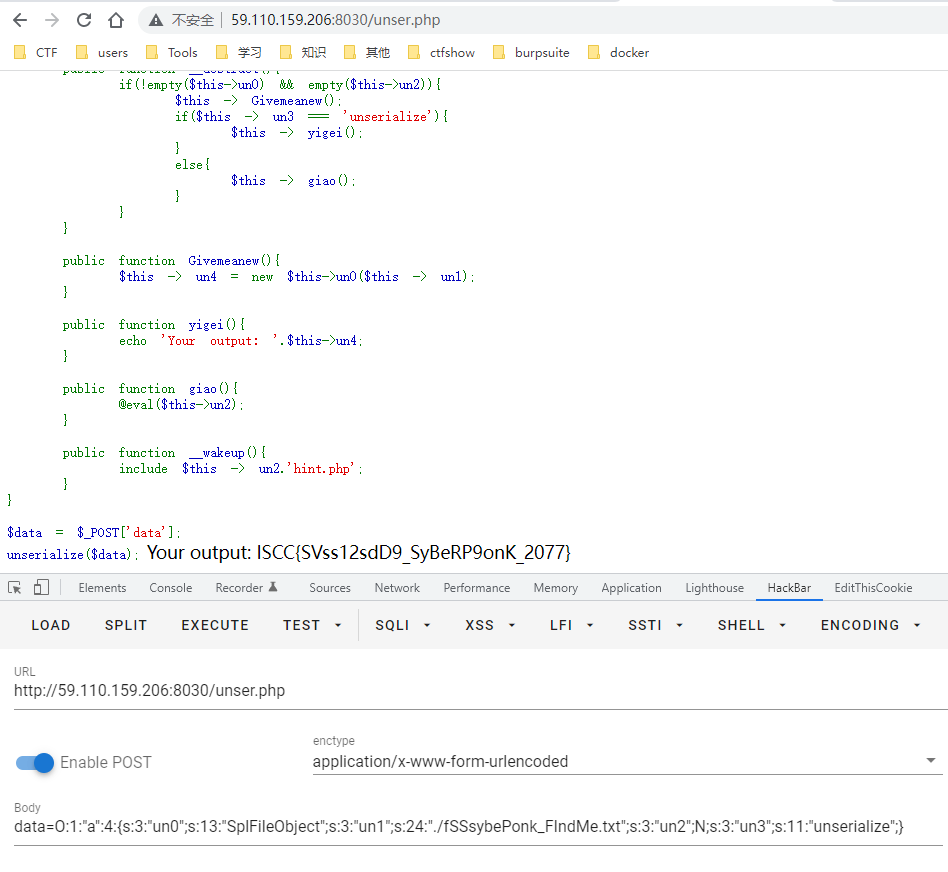The height and width of the screenshot is (872, 948).
Task: Click the 'public function giao()' line
Action: 150,389
